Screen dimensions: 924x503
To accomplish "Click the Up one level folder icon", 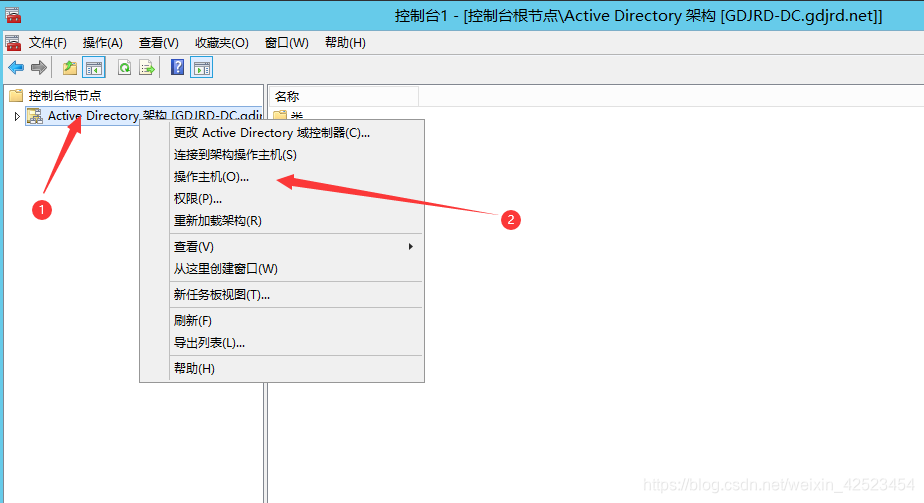I will [x=70, y=68].
